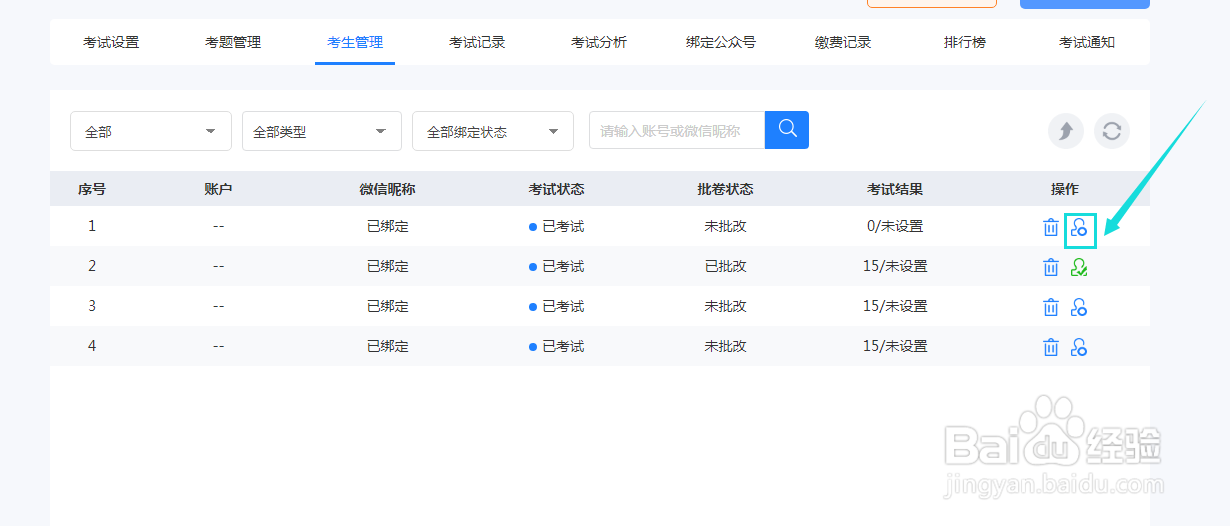Open the green graded-user icon in row 2
Screen dimensions: 1230x526
click(1079, 267)
